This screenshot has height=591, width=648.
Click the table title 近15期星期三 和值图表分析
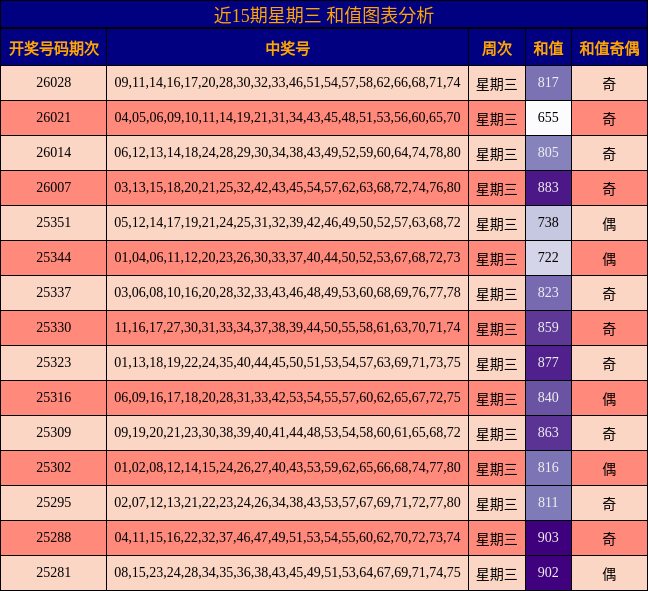(324, 16)
